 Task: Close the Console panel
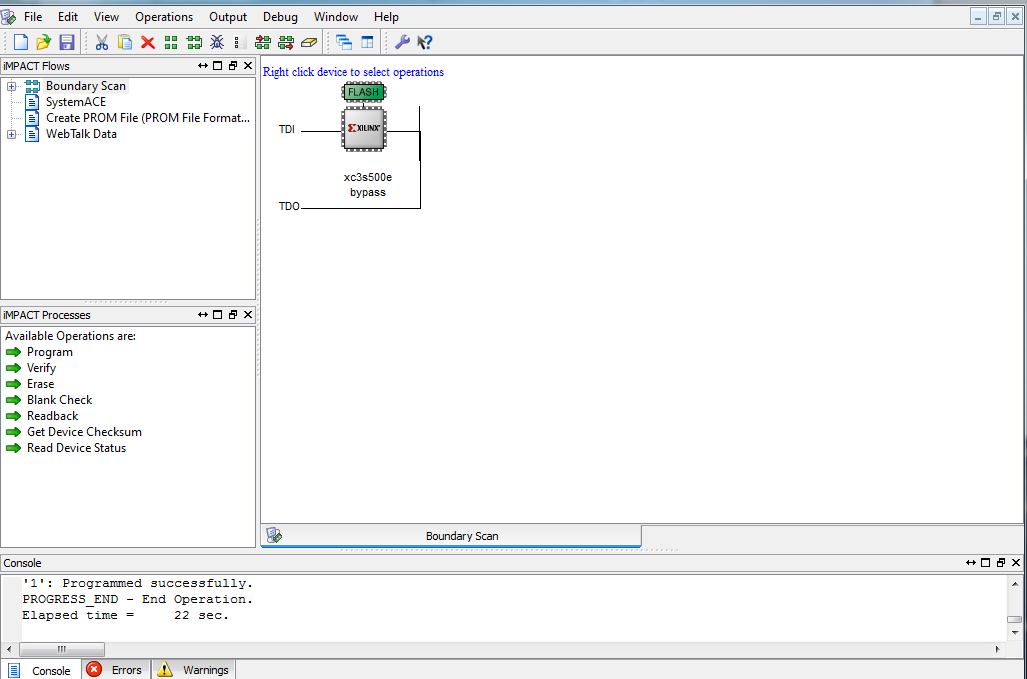tap(1016, 562)
